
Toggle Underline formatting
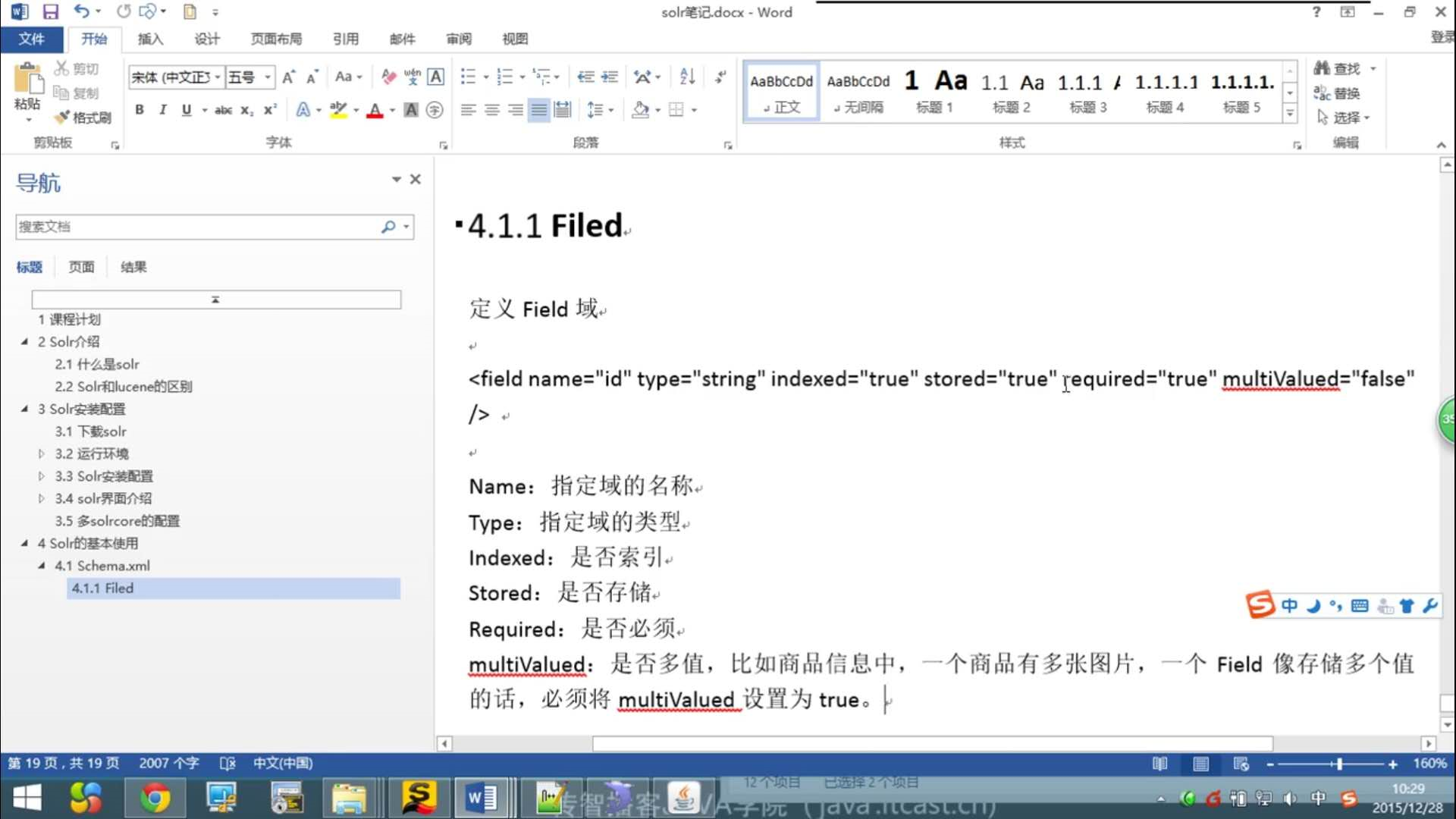[187, 110]
